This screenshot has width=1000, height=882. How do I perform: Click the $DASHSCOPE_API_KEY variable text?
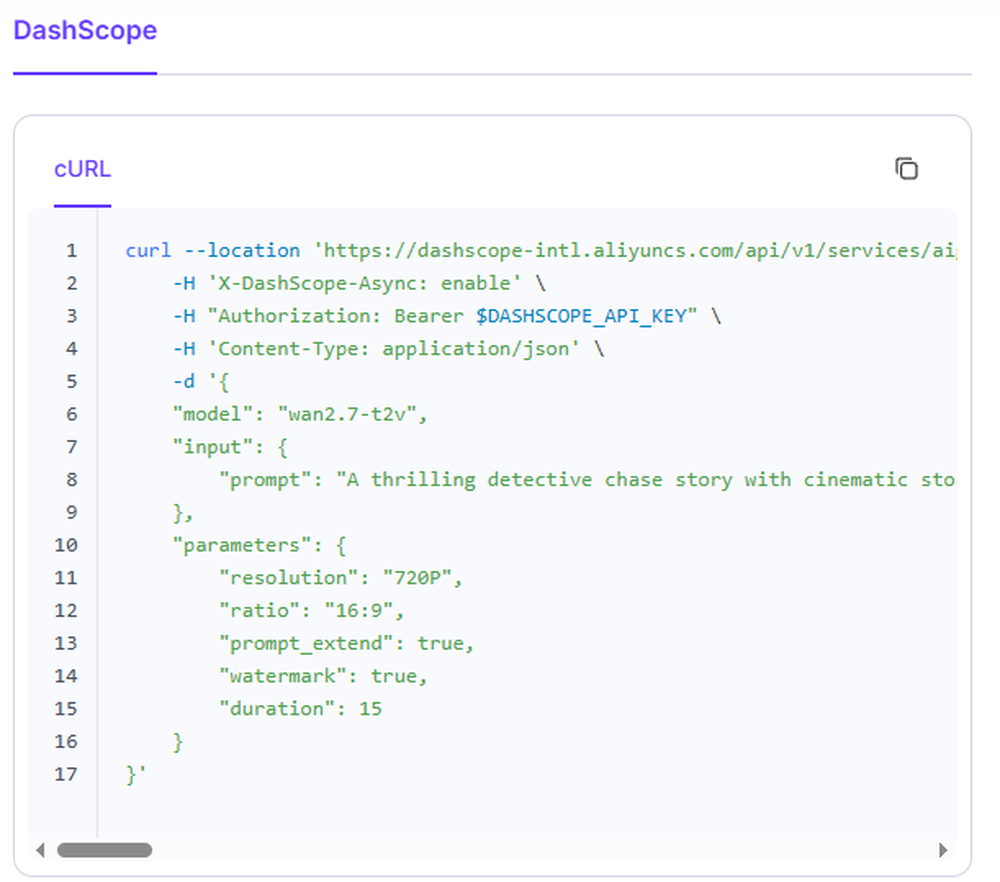pyautogui.click(x=581, y=316)
